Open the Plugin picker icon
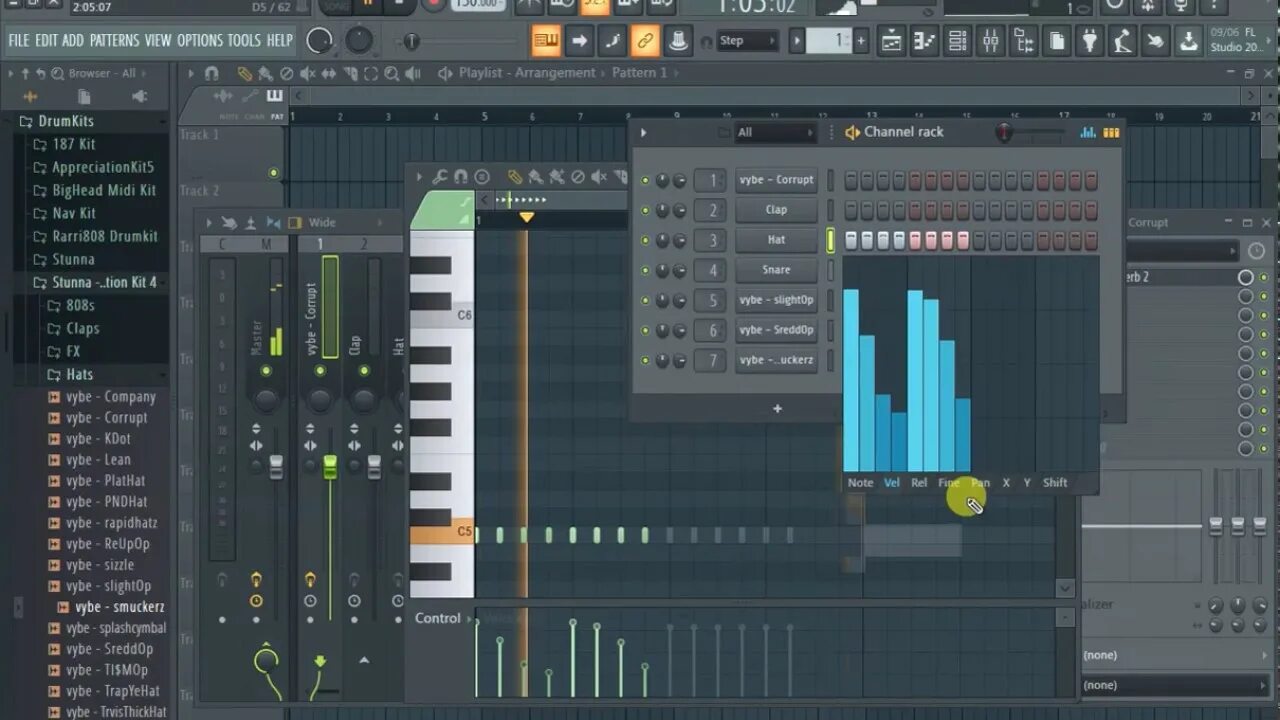 coord(1090,41)
